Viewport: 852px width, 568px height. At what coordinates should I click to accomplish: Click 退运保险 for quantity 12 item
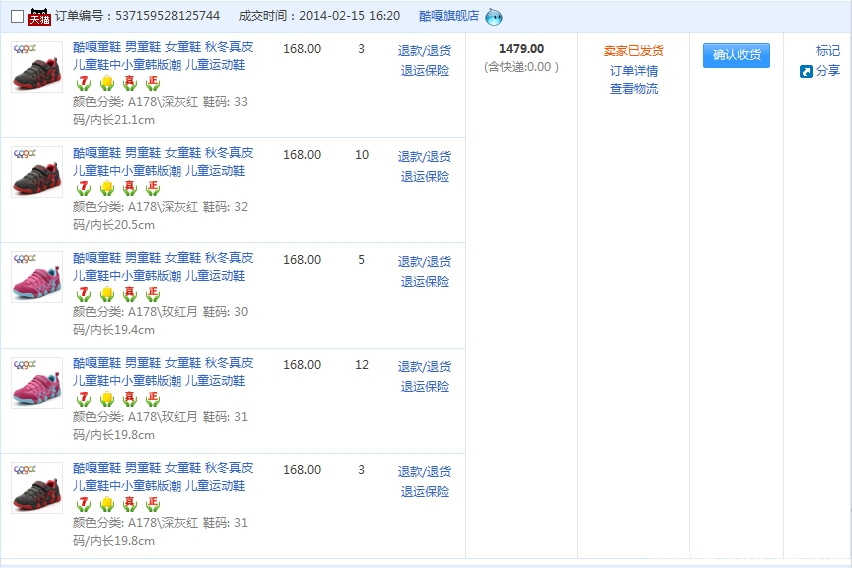424,386
